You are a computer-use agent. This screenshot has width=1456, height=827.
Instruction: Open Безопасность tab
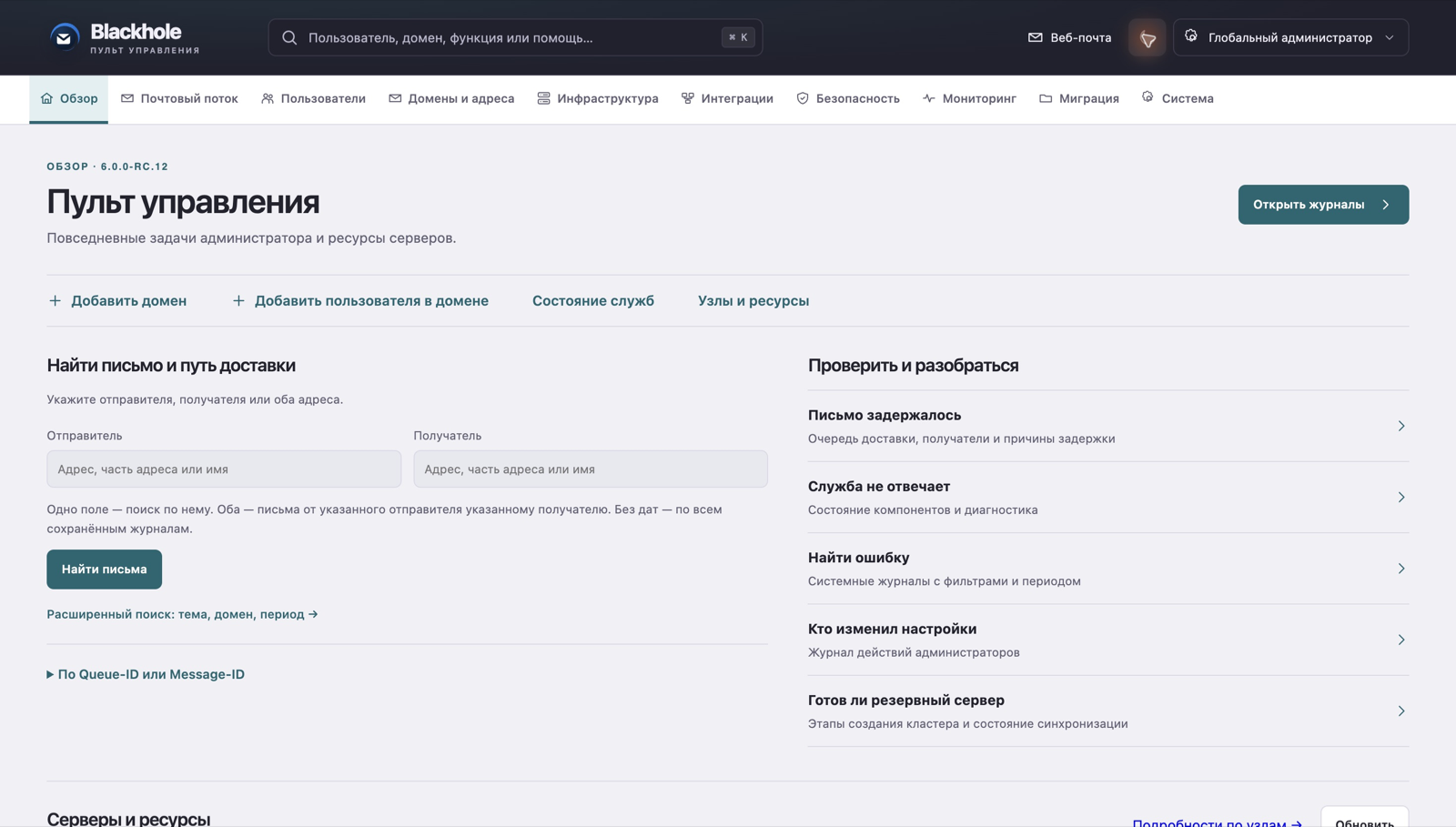(x=848, y=98)
